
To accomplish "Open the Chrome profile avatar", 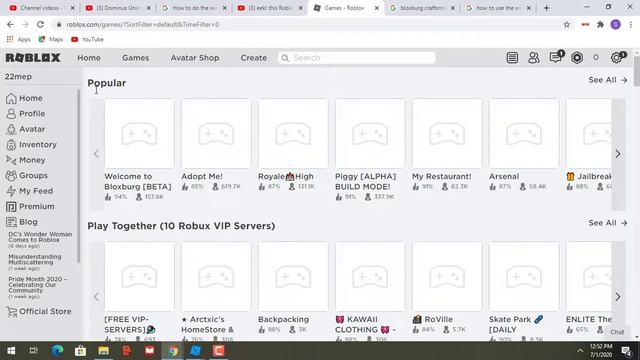I will coord(616,24).
